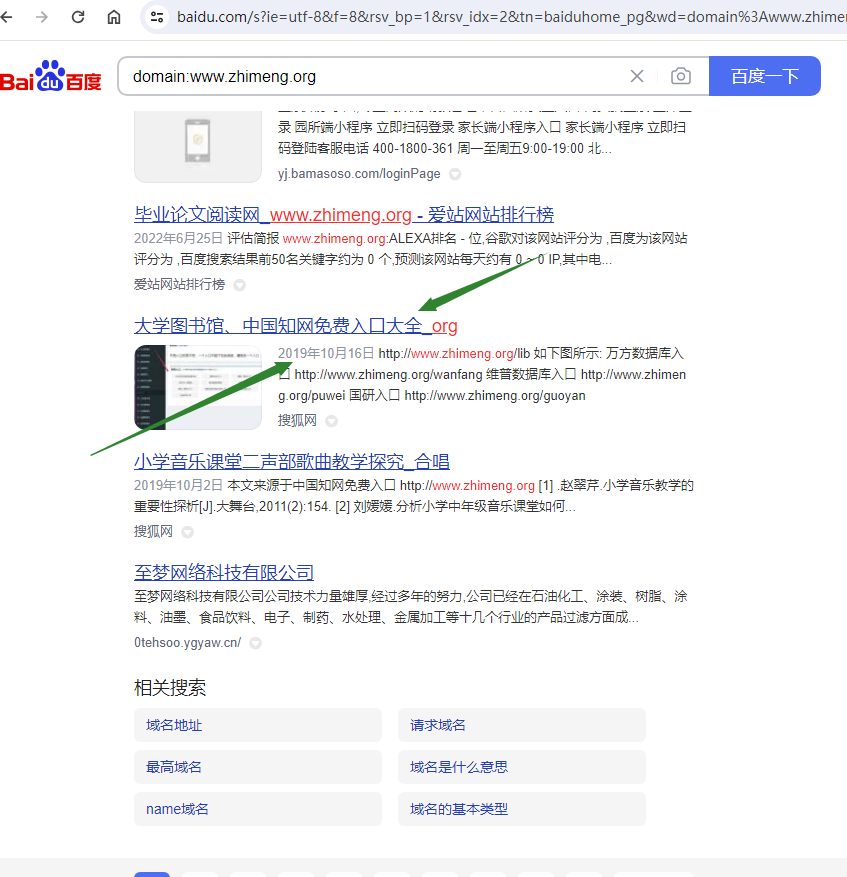Select related search 域名地址
This screenshot has width=847, height=877.
[257, 725]
